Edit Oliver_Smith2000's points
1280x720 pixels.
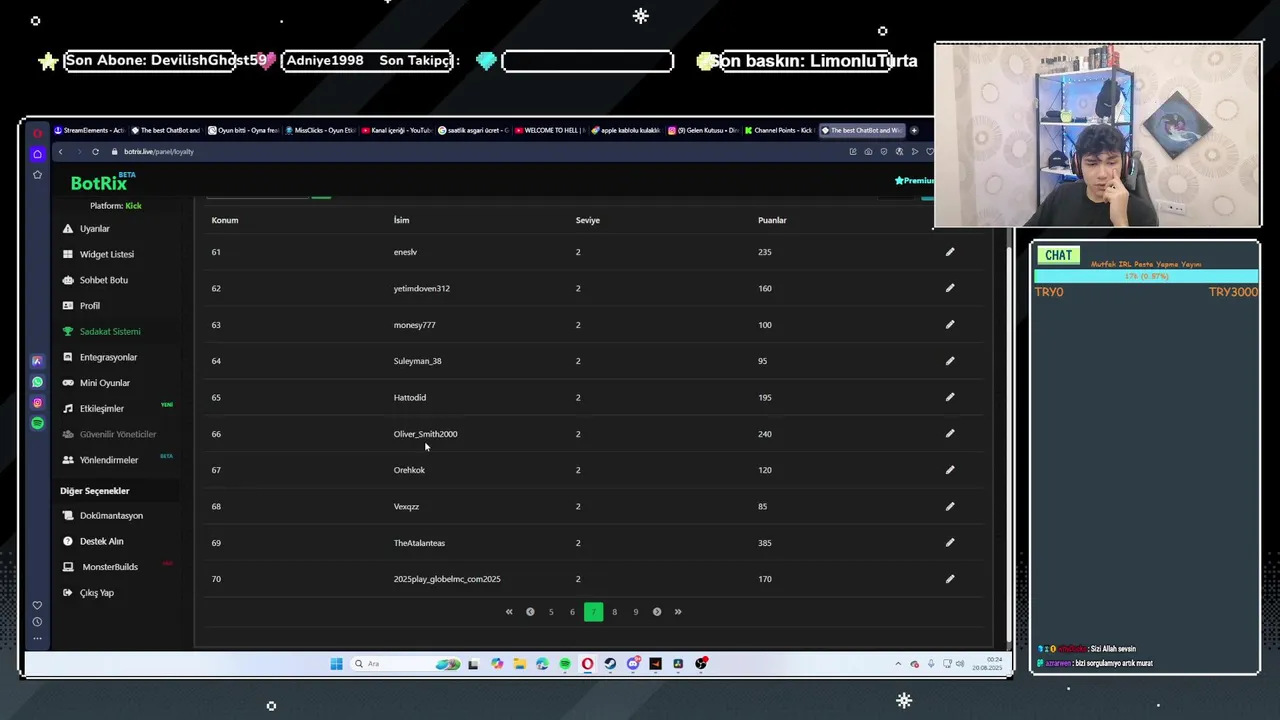[x=950, y=433]
